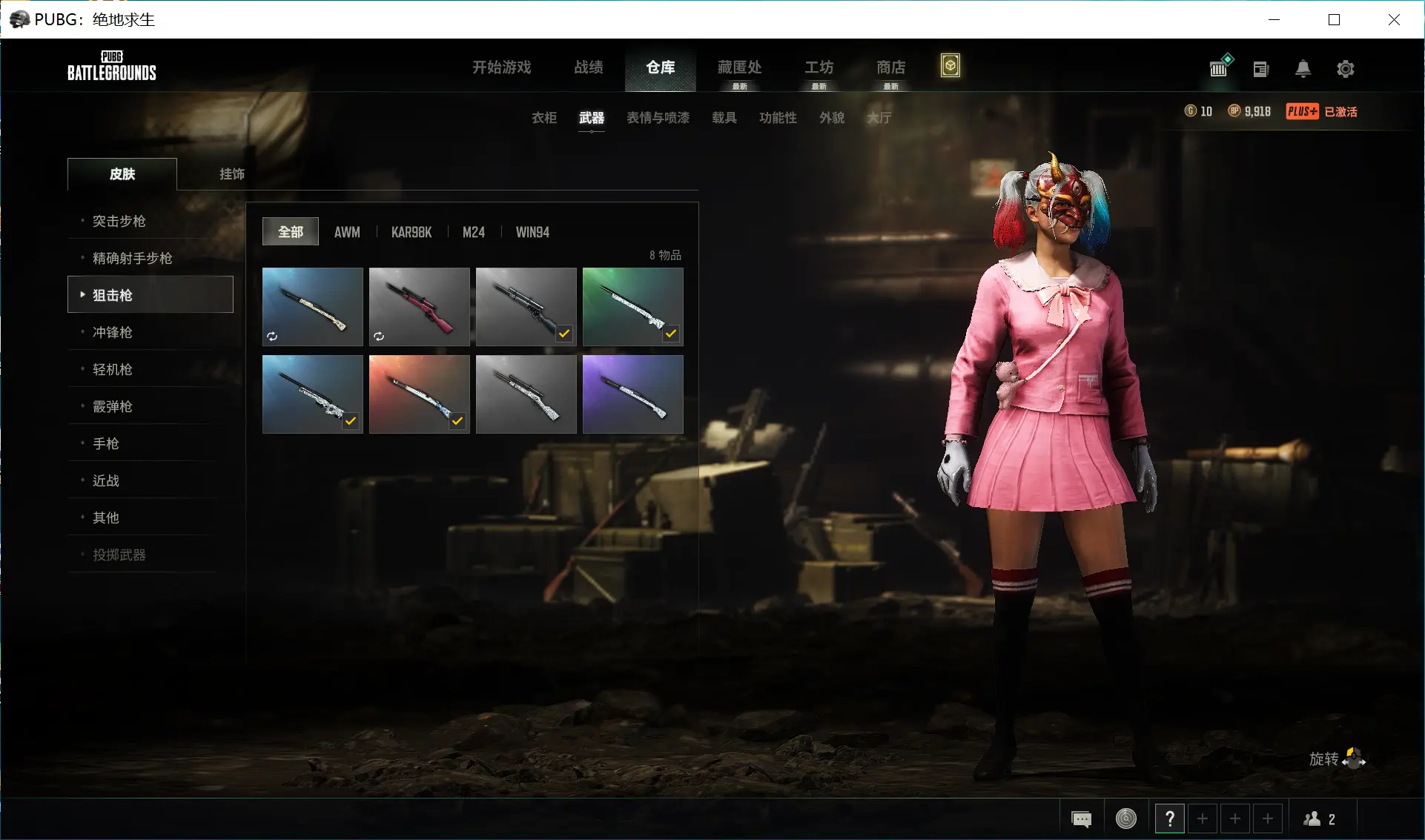Image resolution: width=1425 pixels, height=840 pixels.
Task: Click the G-Coin balance icon
Action: (1190, 111)
